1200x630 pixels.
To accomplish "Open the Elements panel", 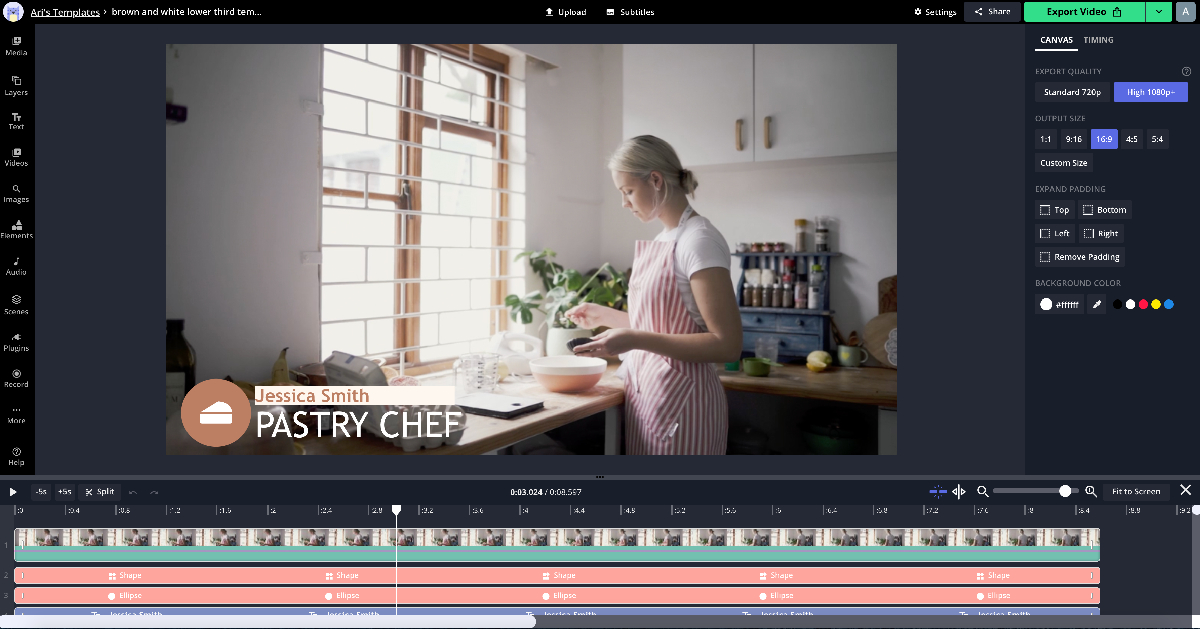I will click(15, 231).
